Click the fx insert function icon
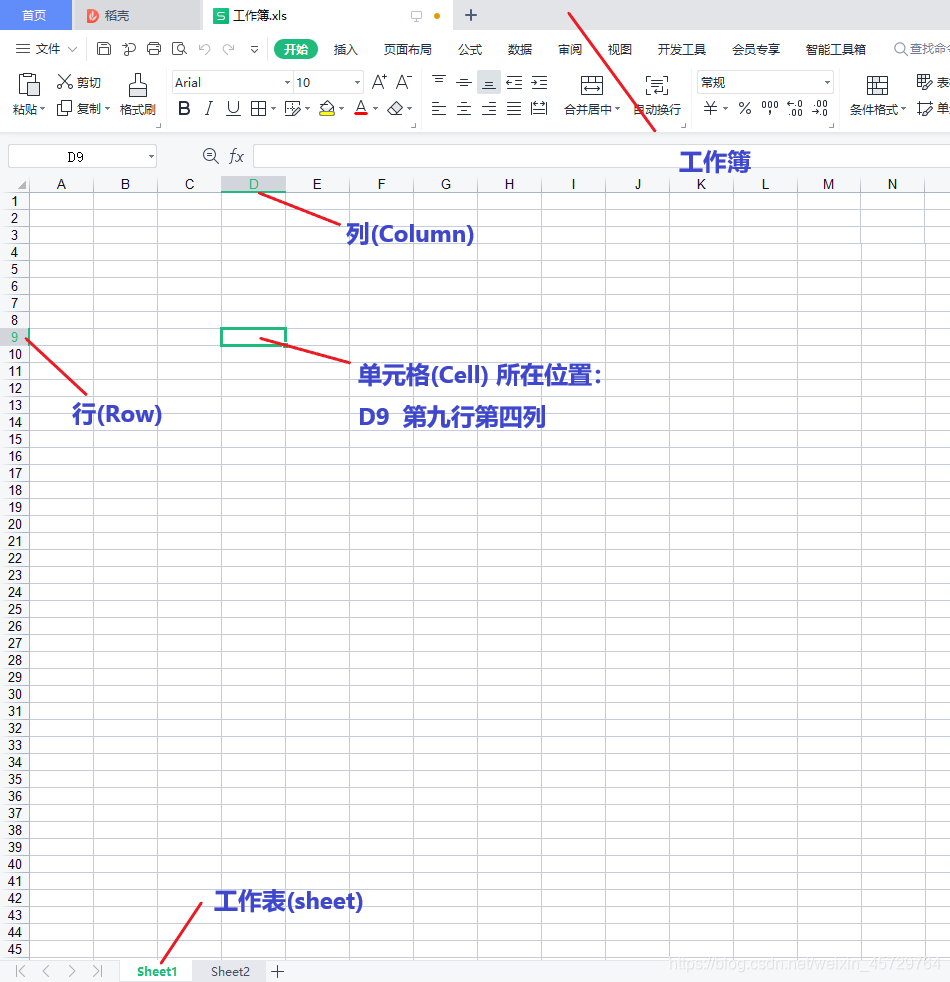This screenshot has width=950, height=982. [x=236, y=156]
